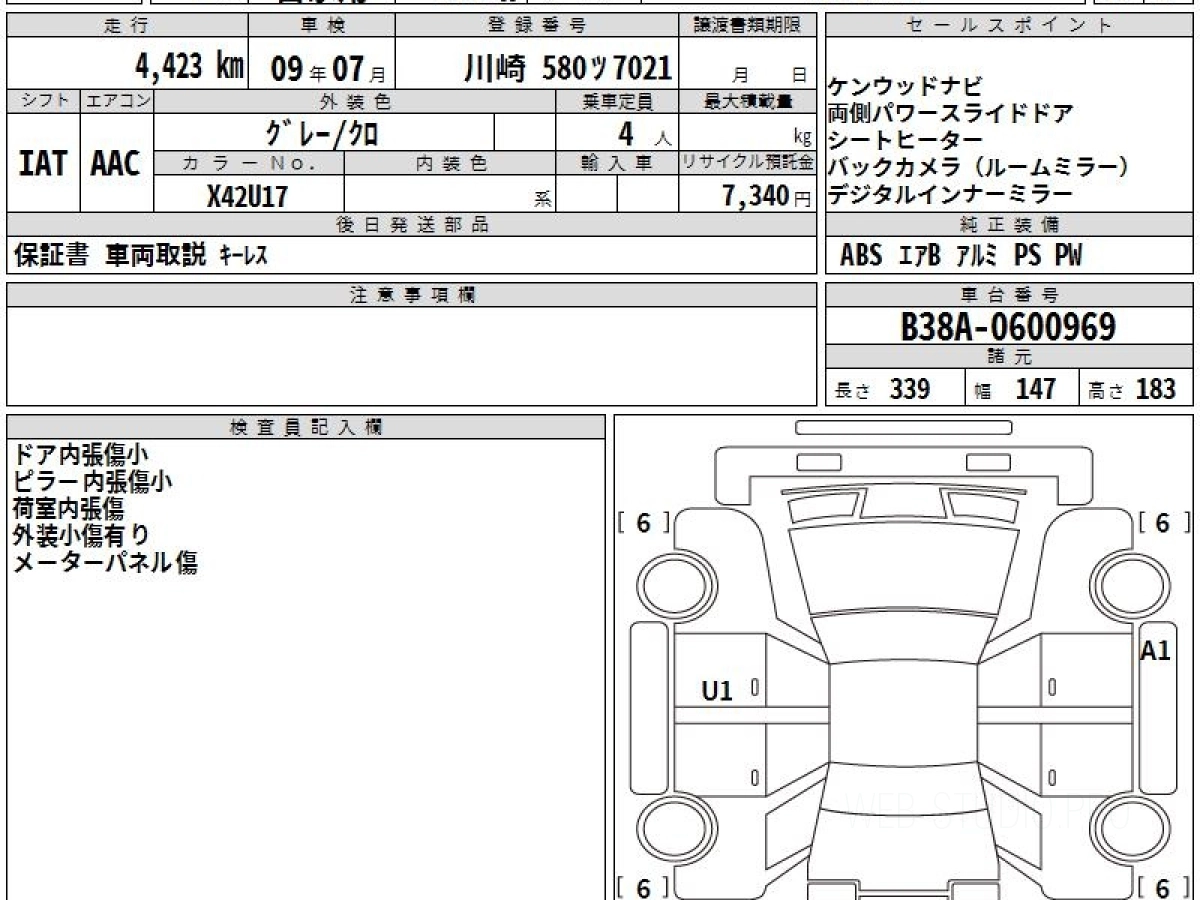This screenshot has height=900, width=1200.
Task: Click the 外装色 header
Action: [x=355, y=101]
